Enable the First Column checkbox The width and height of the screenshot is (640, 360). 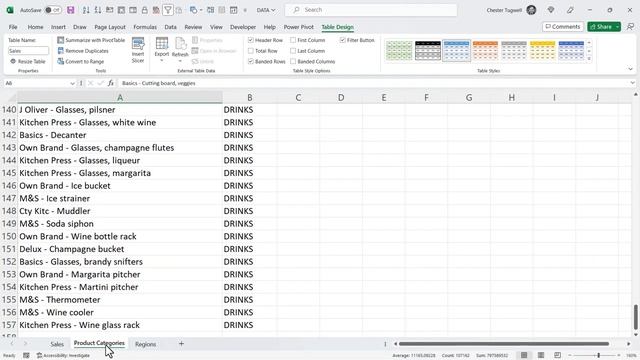coord(293,40)
